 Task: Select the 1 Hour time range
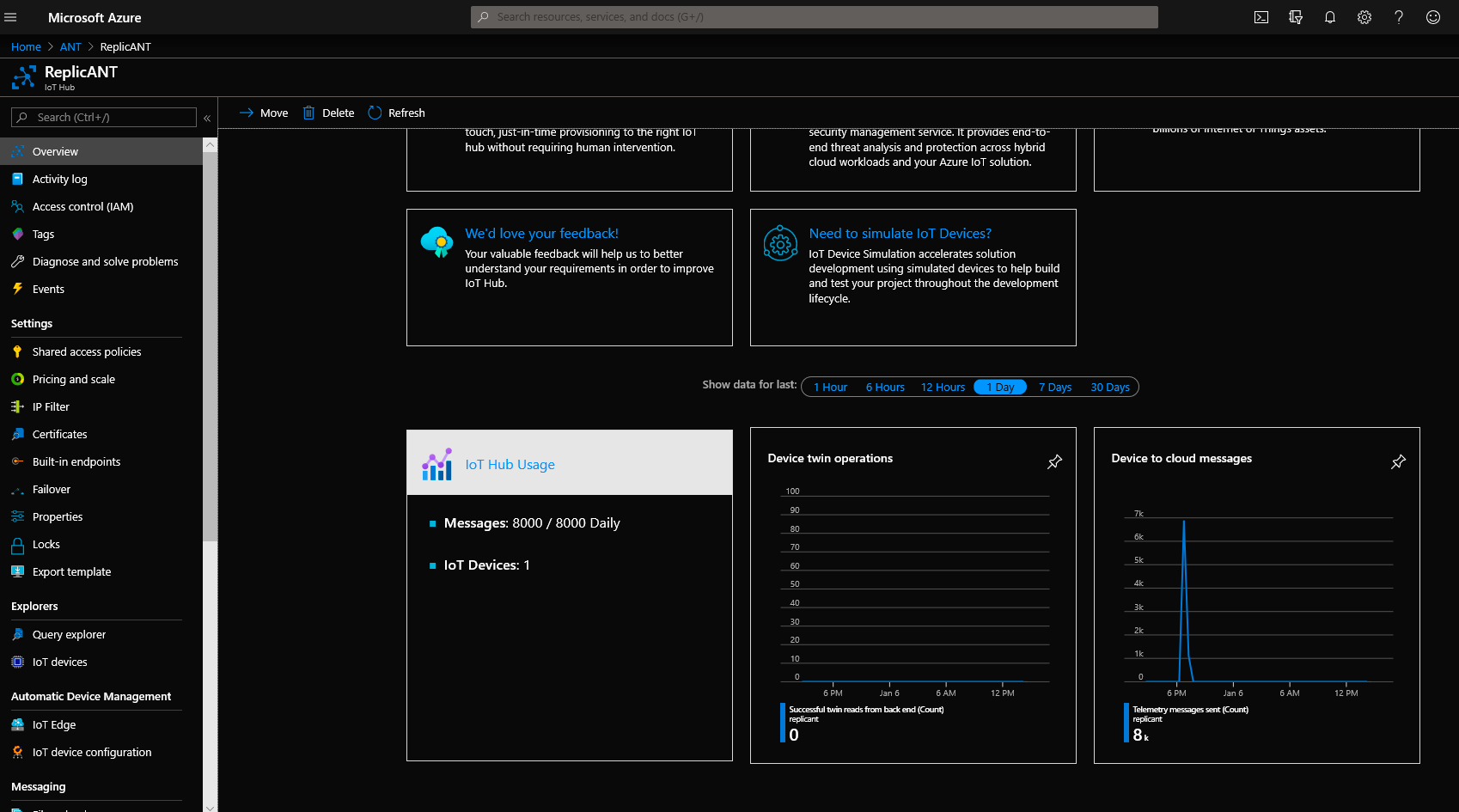click(x=830, y=388)
